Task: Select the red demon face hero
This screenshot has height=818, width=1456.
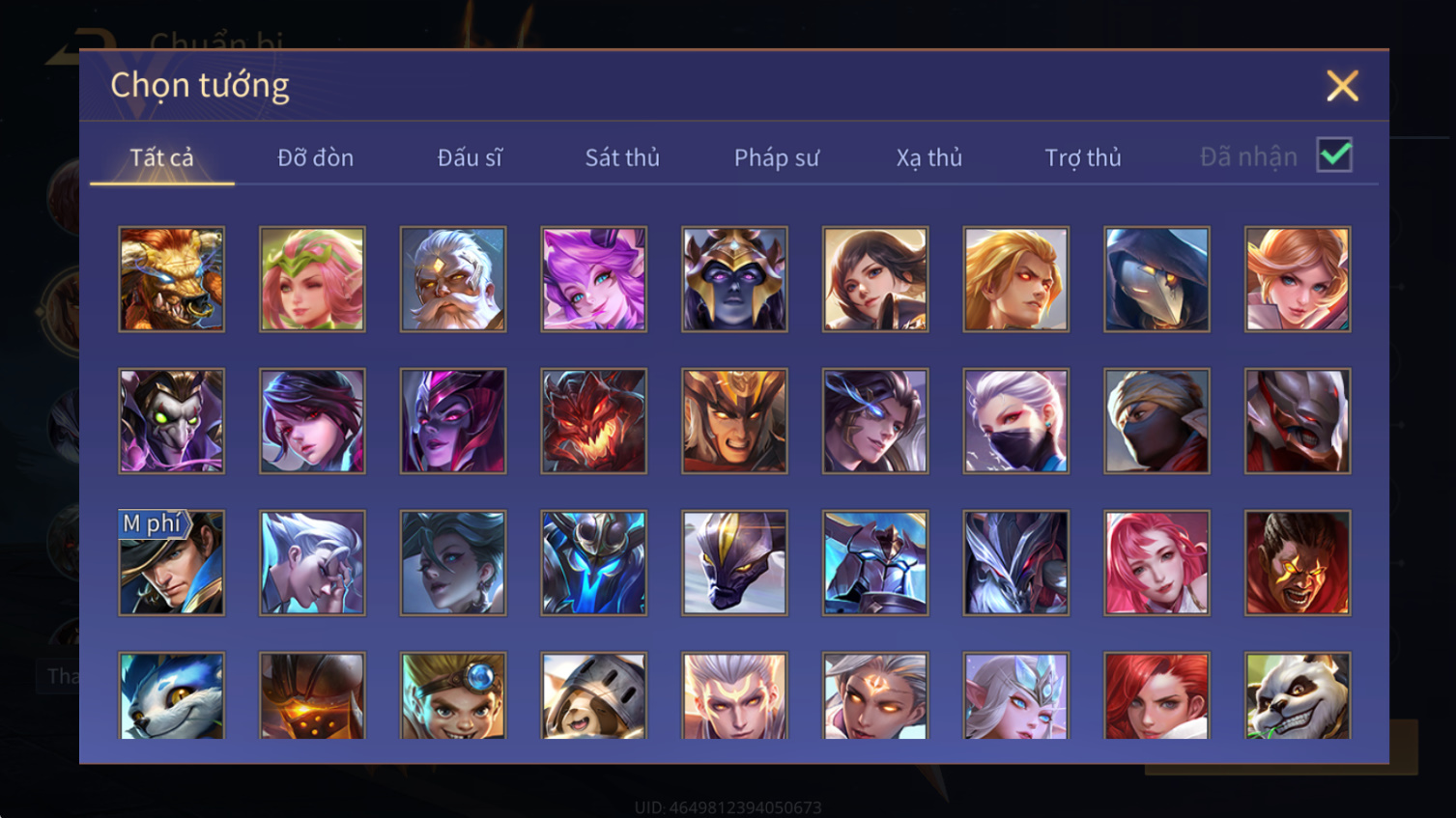Action: [594, 421]
